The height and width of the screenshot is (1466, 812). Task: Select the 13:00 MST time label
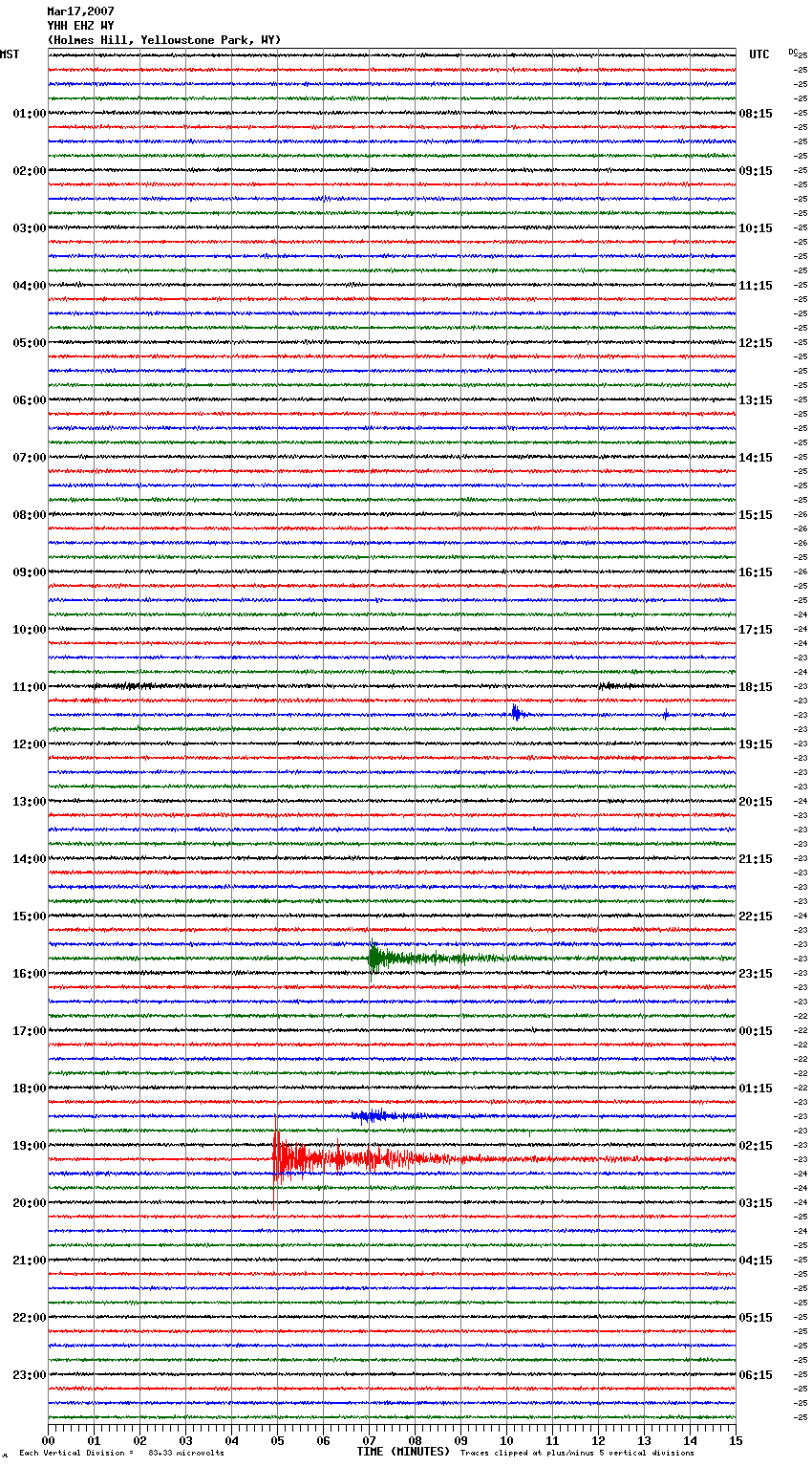pos(29,802)
